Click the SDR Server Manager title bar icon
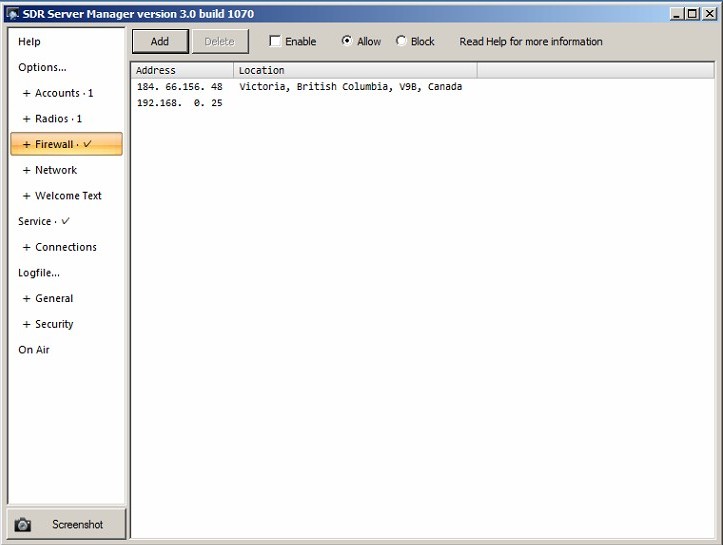The image size is (723, 545). 12,14
